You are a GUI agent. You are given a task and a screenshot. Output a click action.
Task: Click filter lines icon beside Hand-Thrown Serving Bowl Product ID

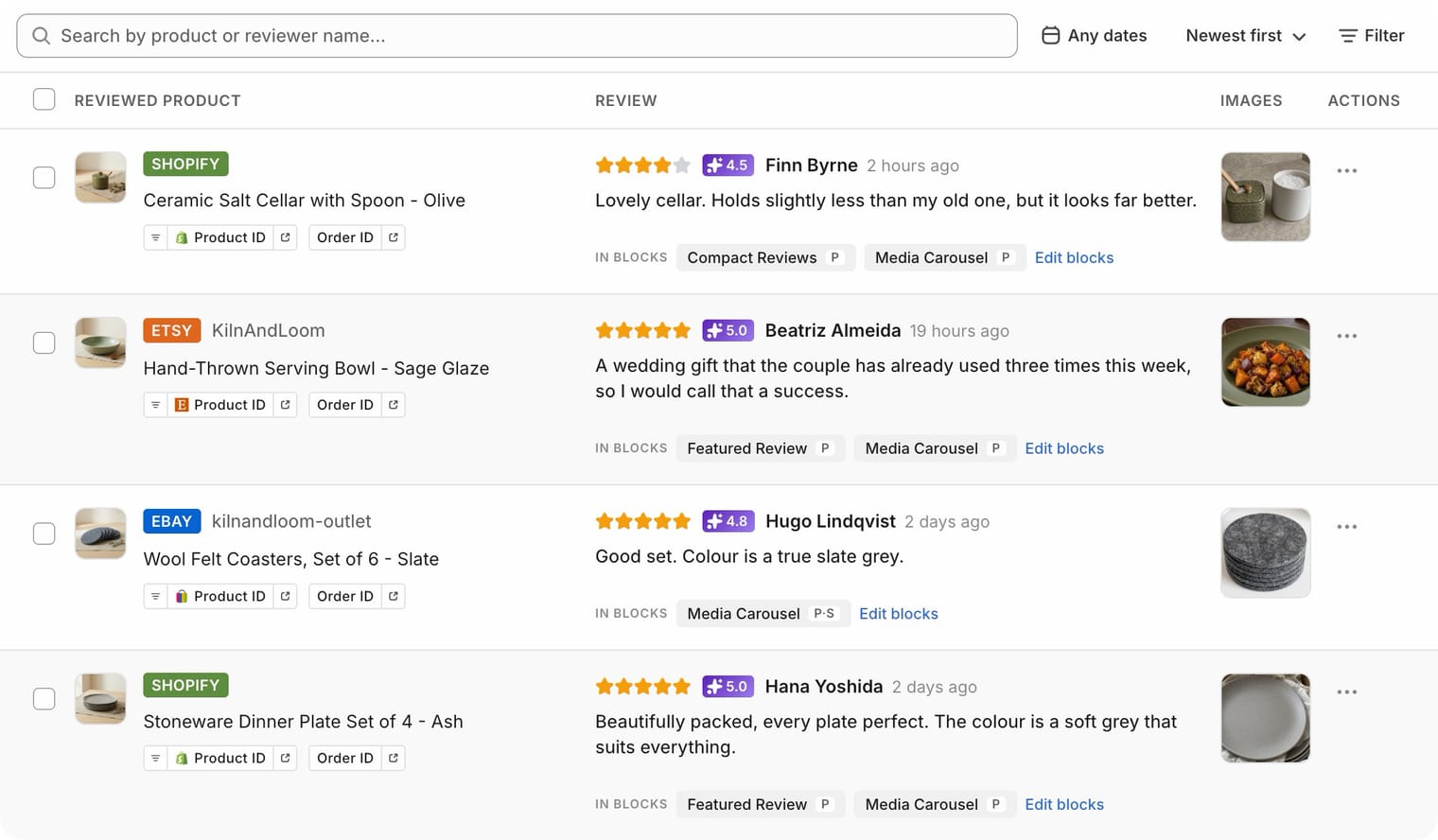click(156, 405)
